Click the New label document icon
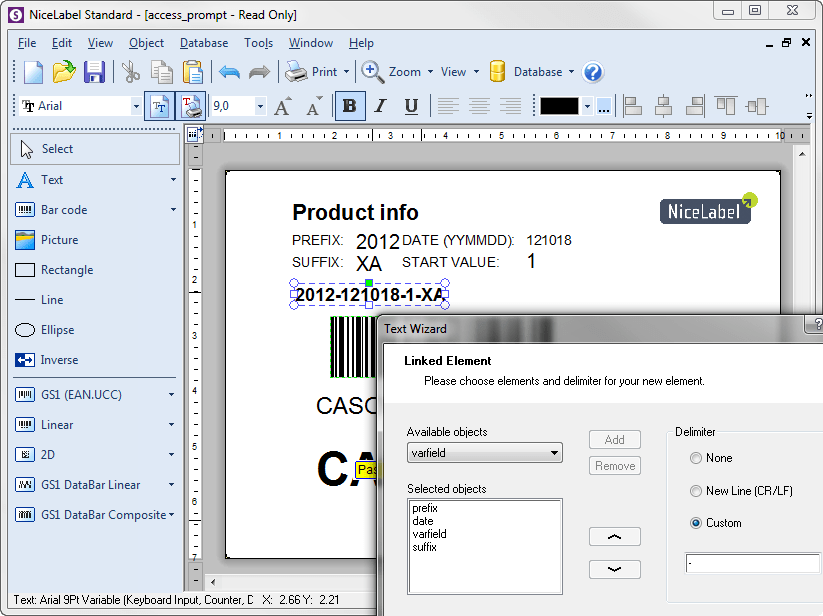 click(x=34, y=72)
